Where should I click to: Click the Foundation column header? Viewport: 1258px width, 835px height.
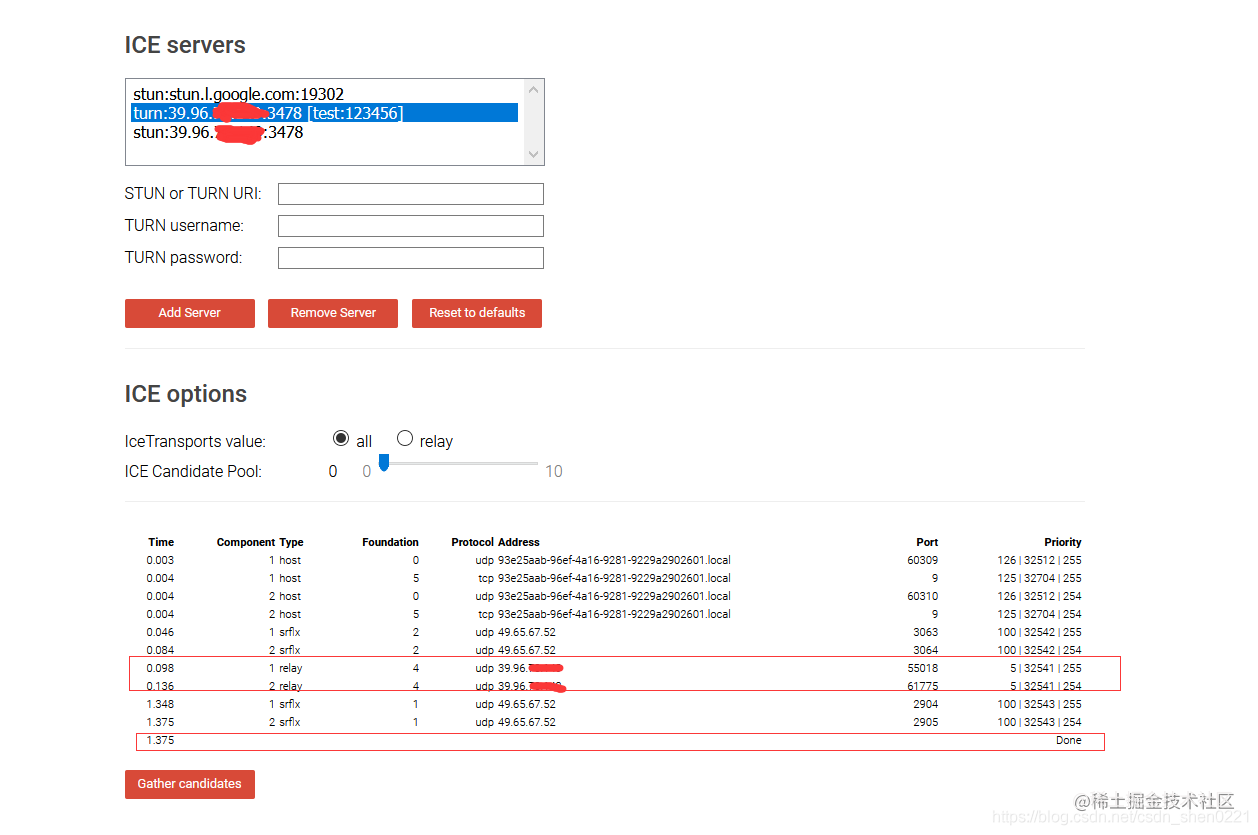point(390,542)
